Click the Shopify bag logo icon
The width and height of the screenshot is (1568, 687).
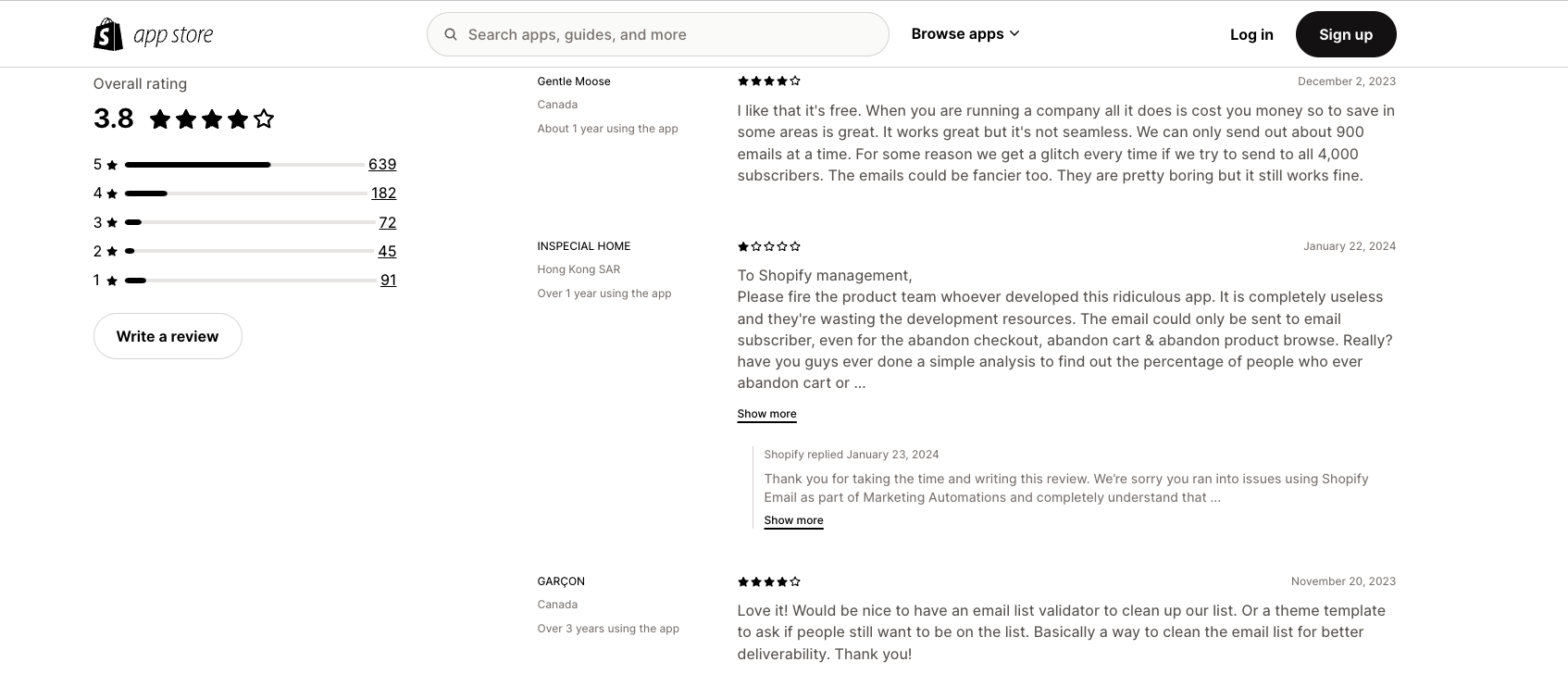point(108,34)
